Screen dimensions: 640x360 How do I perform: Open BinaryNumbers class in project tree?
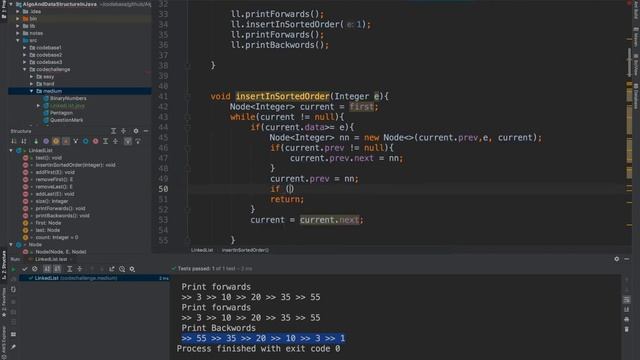[x=68, y=98]
